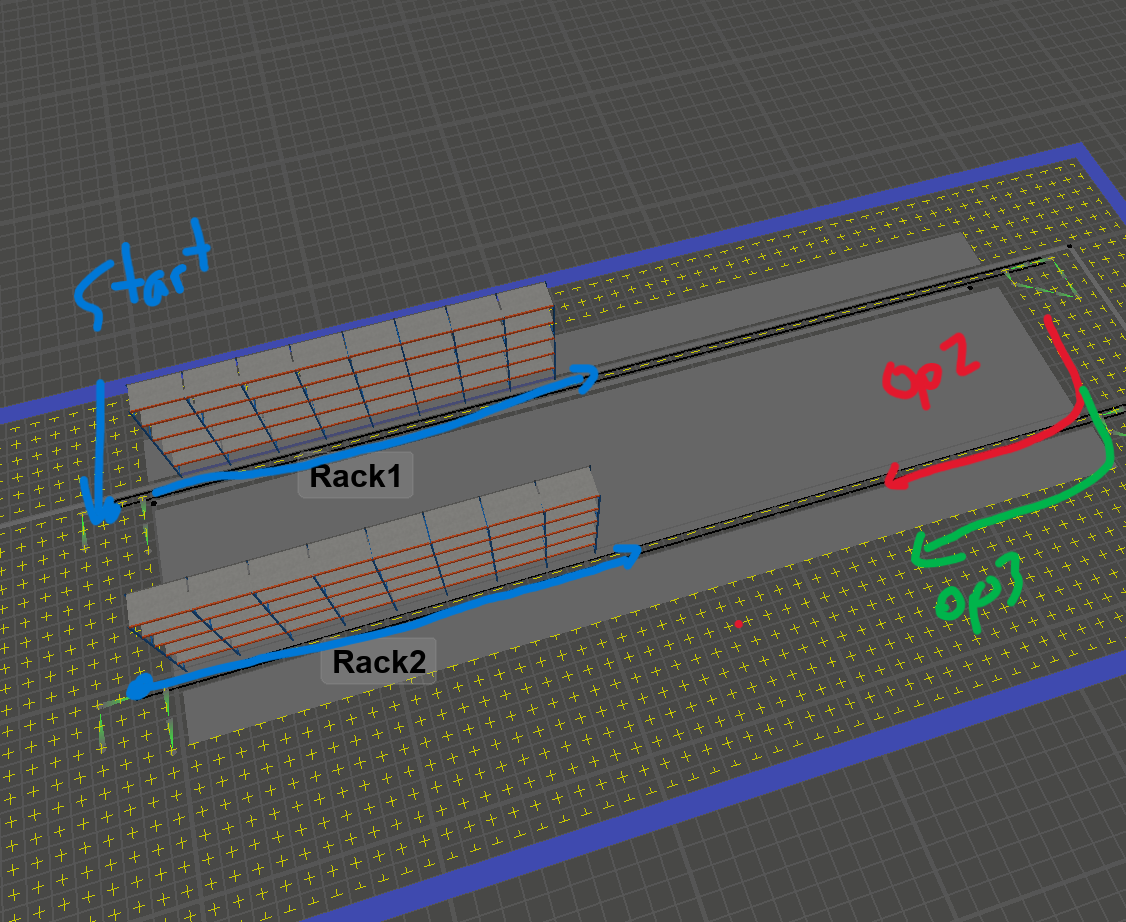
Task: Select the Rack2 name label
Action: (x=379, y=661)
